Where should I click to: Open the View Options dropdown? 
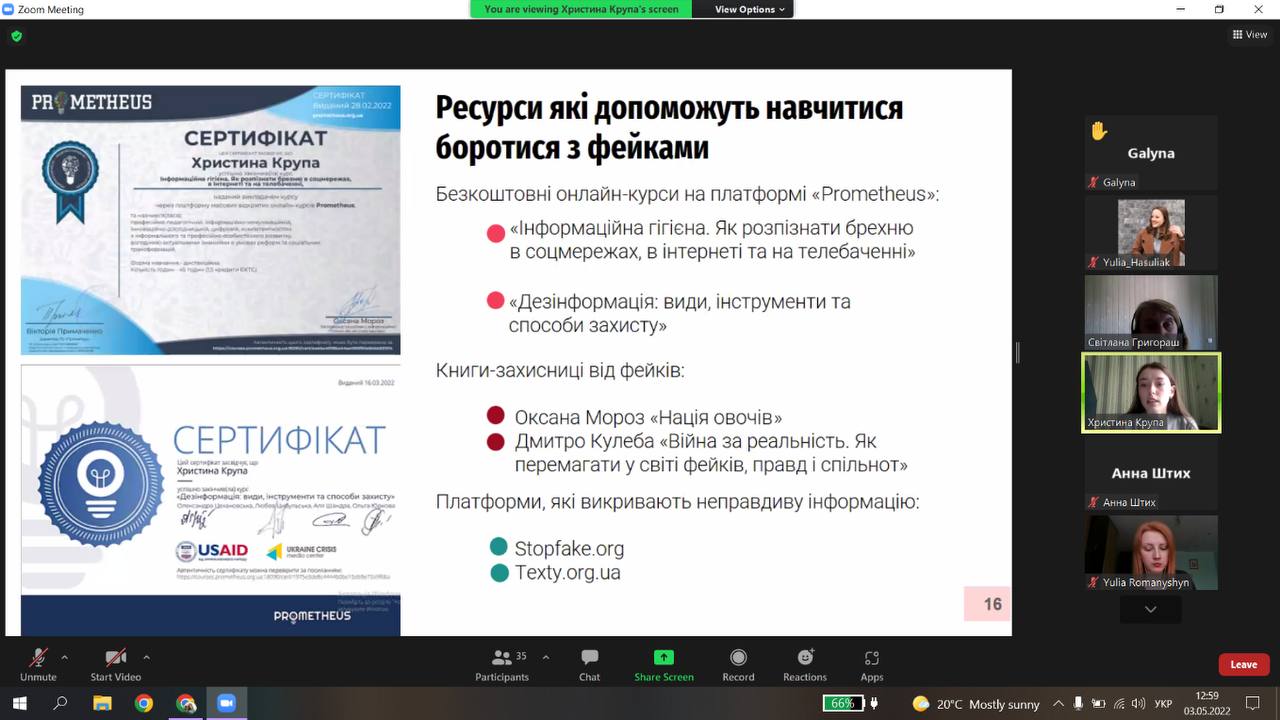coord(751,9)
